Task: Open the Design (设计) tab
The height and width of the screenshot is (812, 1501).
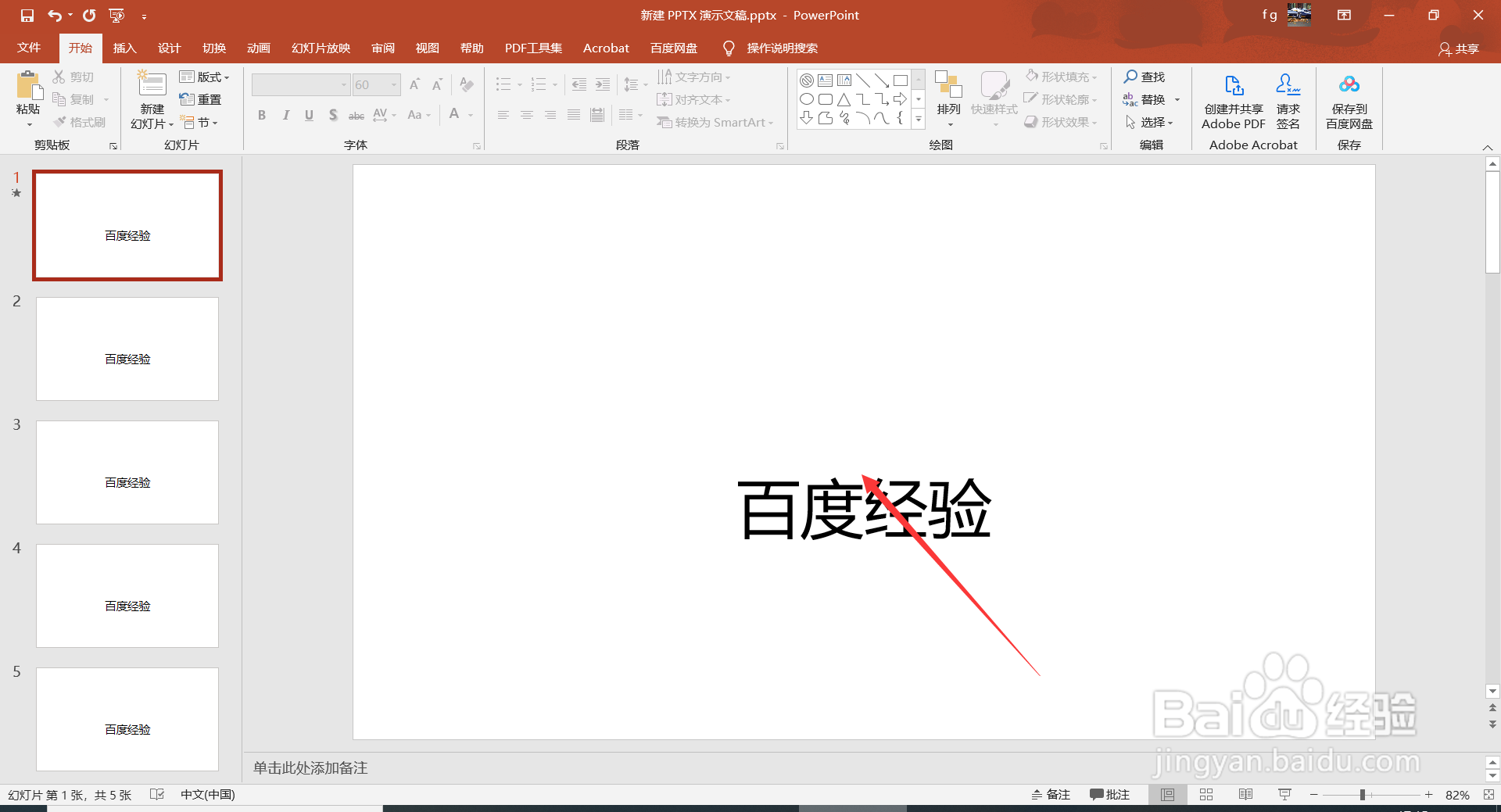Action: (170, 48)
